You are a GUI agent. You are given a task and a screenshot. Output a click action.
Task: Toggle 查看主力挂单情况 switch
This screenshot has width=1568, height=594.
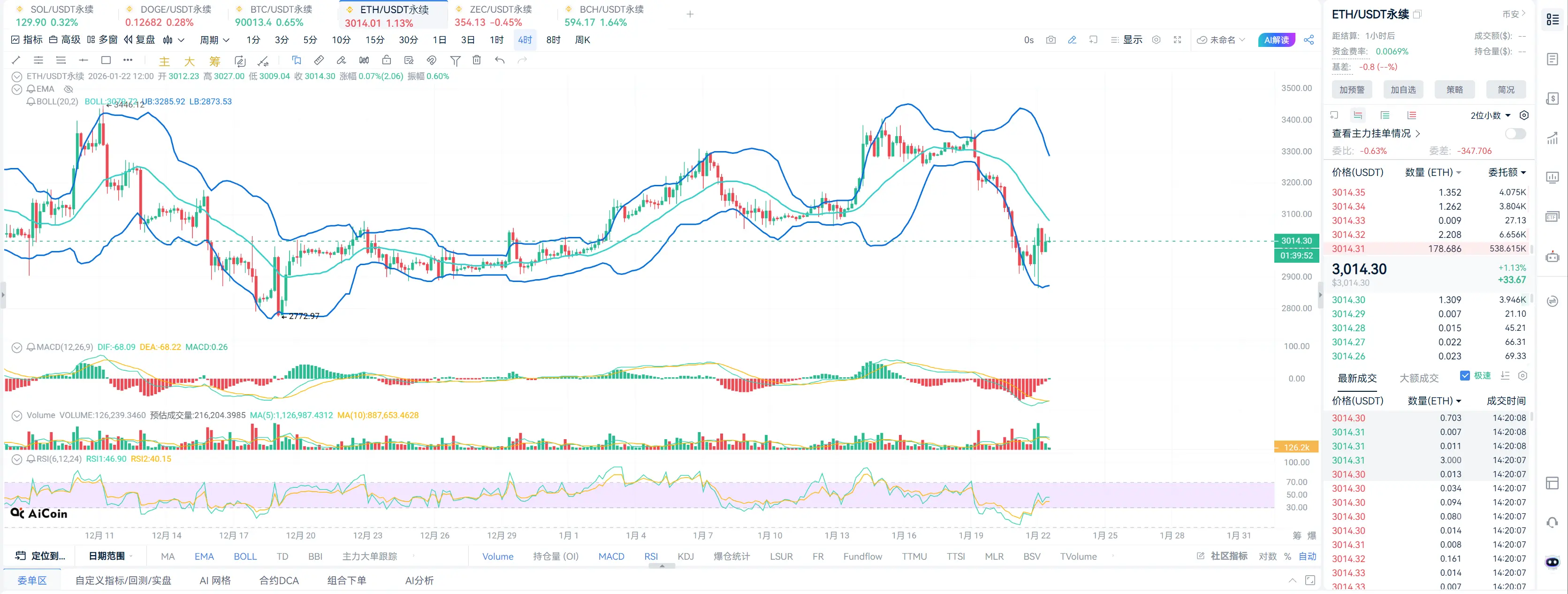pos(1515,134)
